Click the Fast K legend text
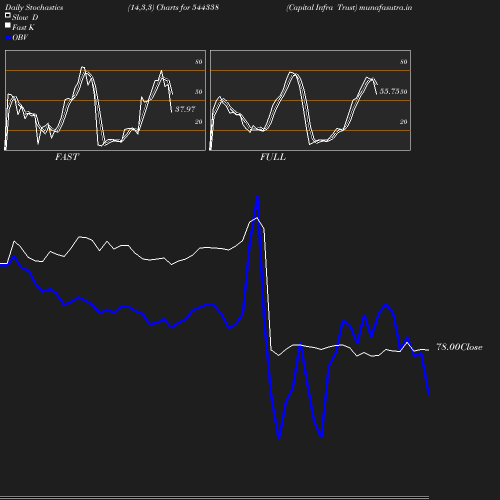500x500 pixels. pyautogui.click(x=23, y=27)
